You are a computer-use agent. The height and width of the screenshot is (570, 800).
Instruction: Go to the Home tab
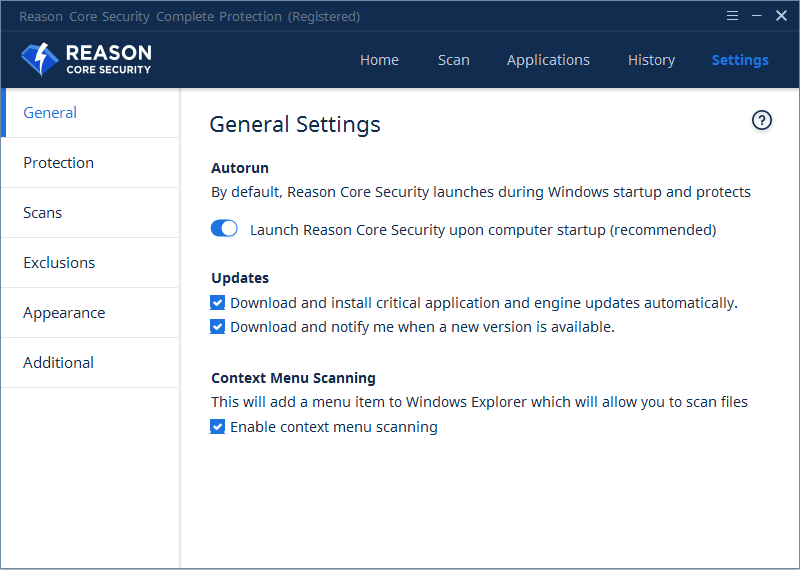[379, 60]
